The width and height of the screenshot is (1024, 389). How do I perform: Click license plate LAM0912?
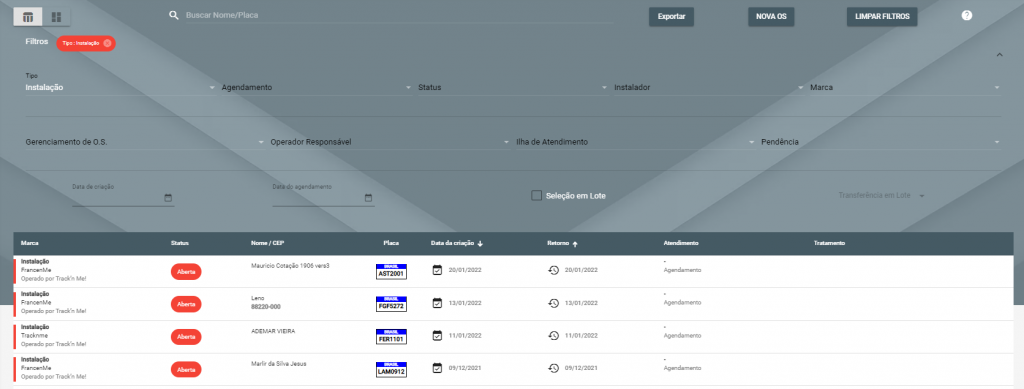click(x=391, y=369)
